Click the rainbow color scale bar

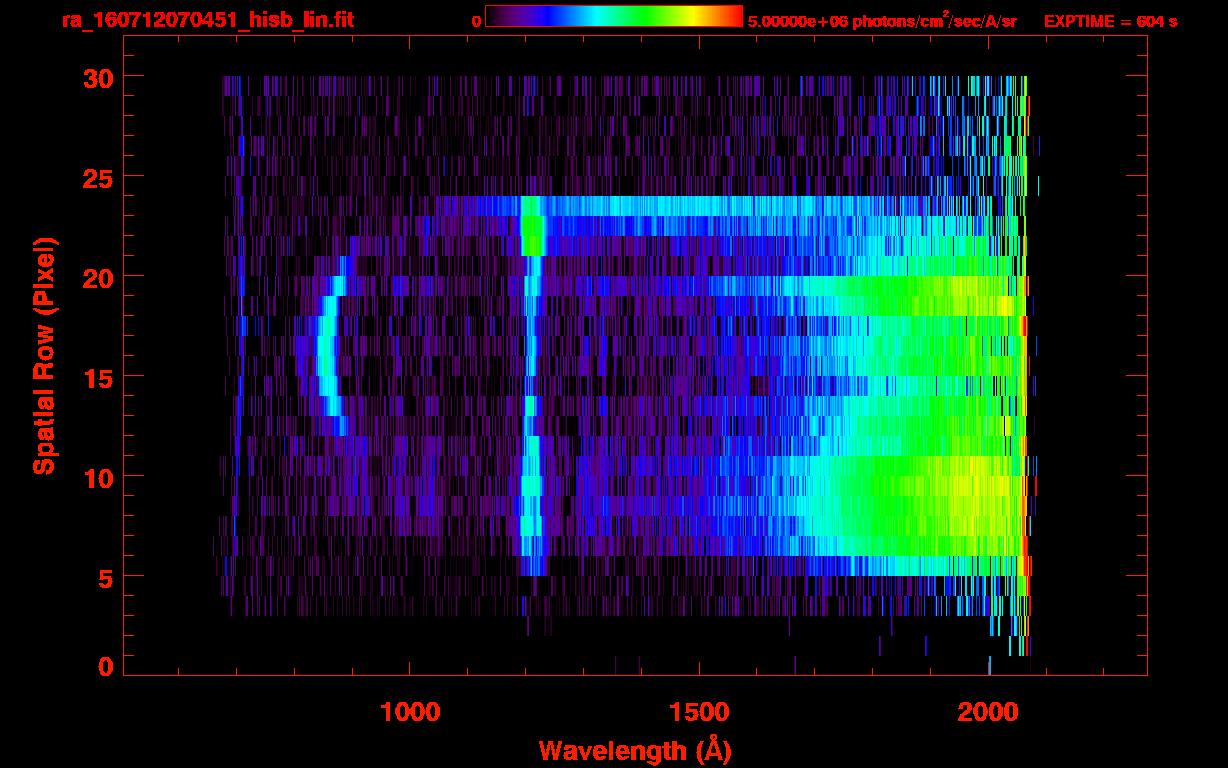(x=614, y=17)
